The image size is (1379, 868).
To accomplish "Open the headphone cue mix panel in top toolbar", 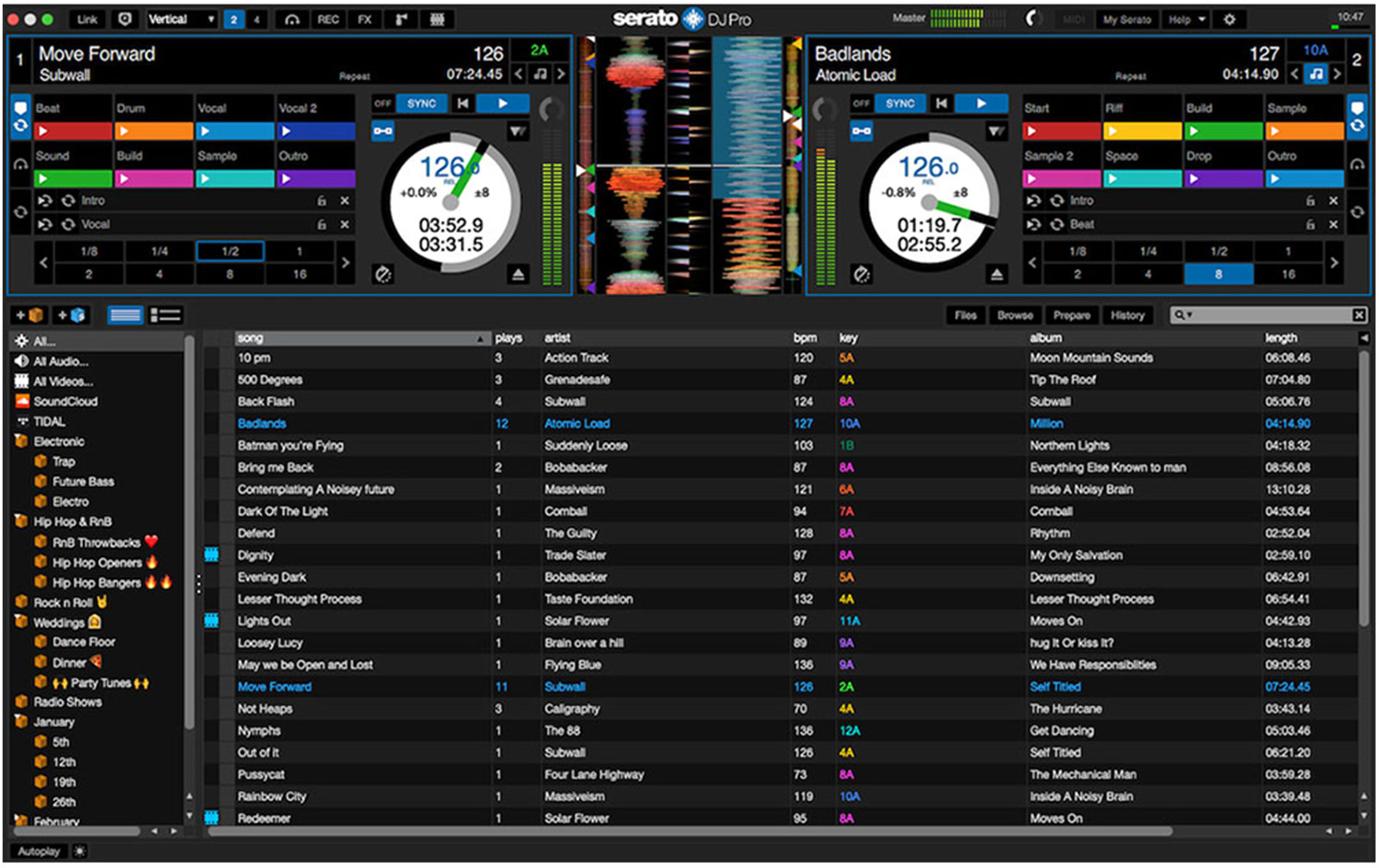I will tap(291, 19).
